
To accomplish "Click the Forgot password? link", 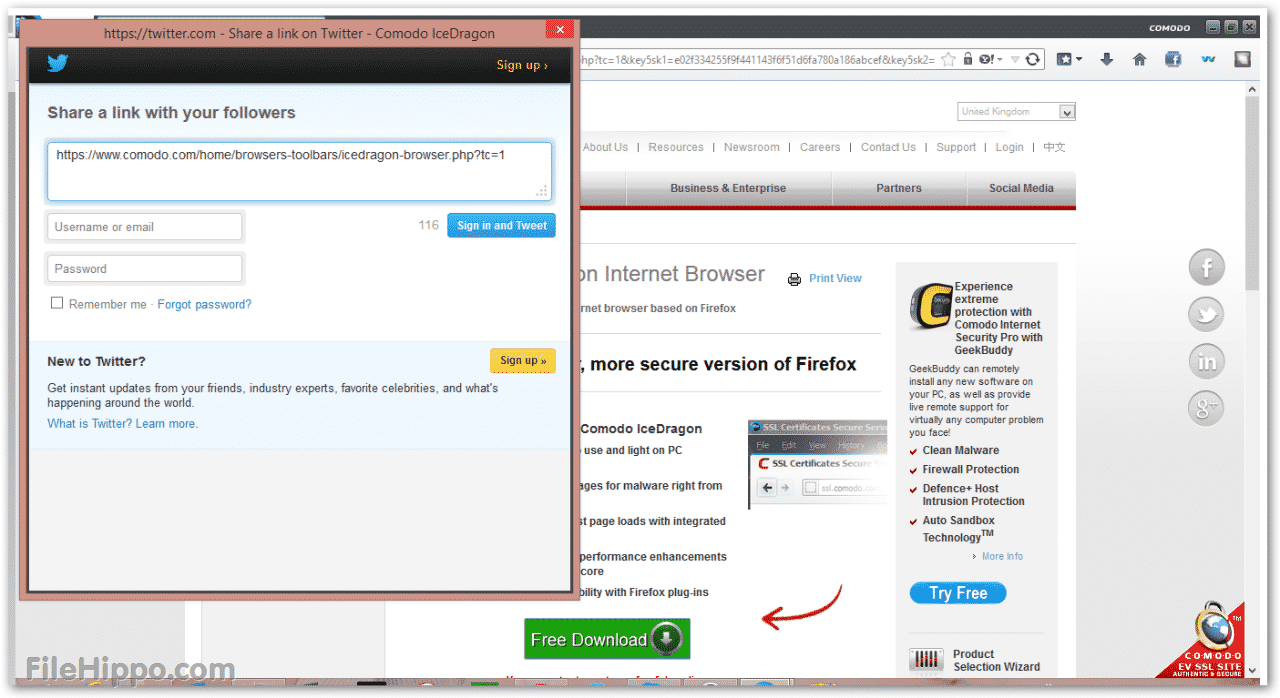I will tap(204, 304).
